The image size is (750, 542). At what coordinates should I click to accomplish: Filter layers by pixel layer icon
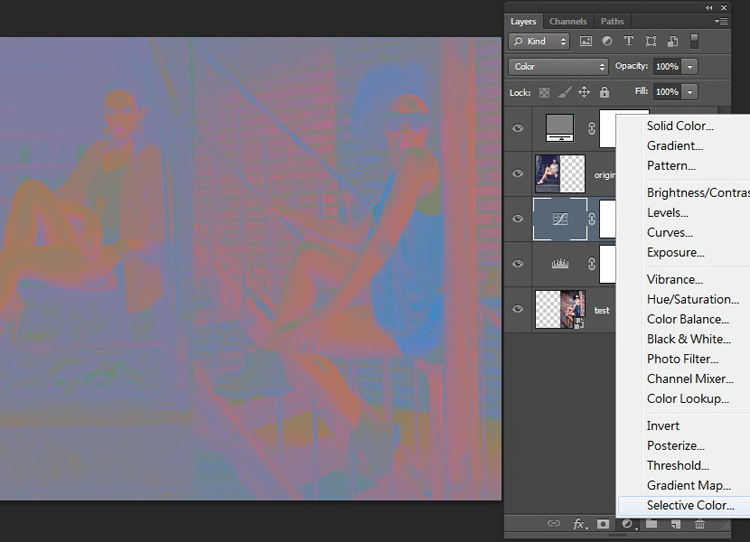pyautogui.click(x=585, y=41)
